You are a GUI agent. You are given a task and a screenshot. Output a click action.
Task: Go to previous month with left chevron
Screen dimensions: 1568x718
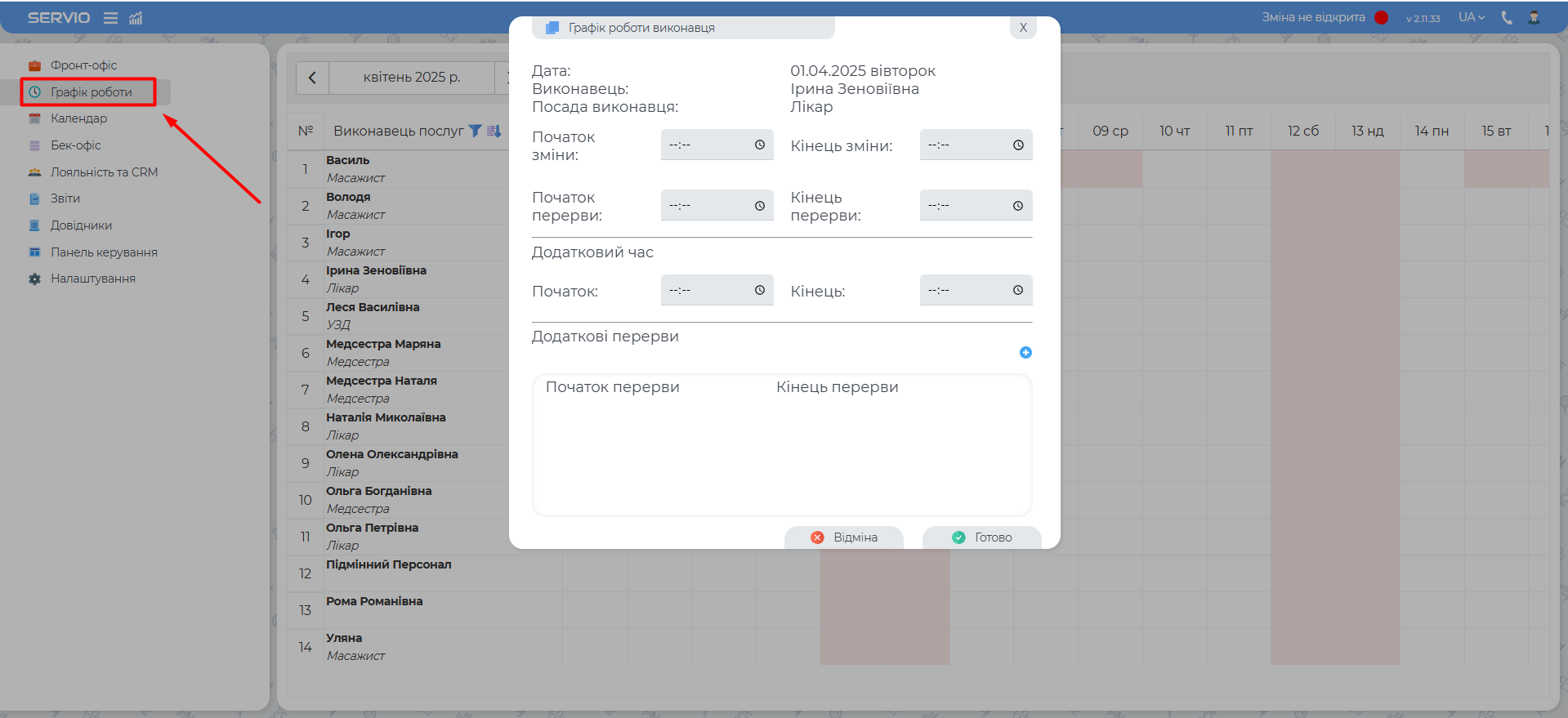click(312, 78)
